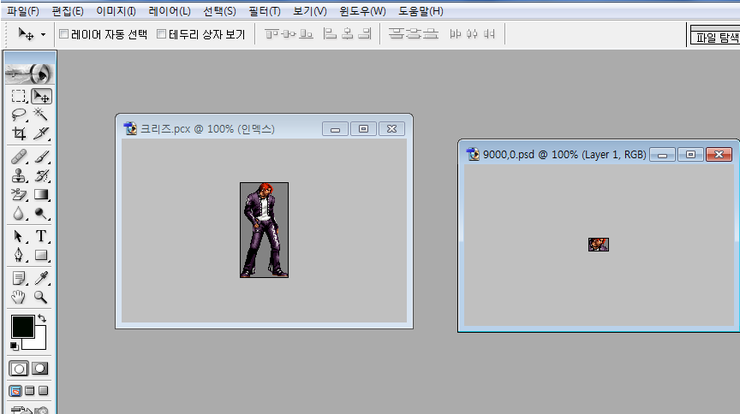Select the Zoom tool
The image size is (740, 414).
click(x=42, y=297)
